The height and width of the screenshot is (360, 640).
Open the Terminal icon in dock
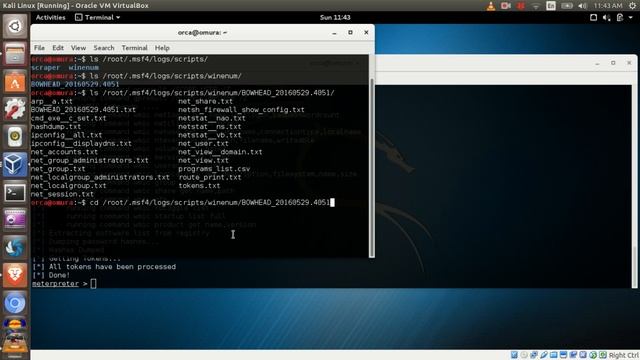tap(15, 193)
